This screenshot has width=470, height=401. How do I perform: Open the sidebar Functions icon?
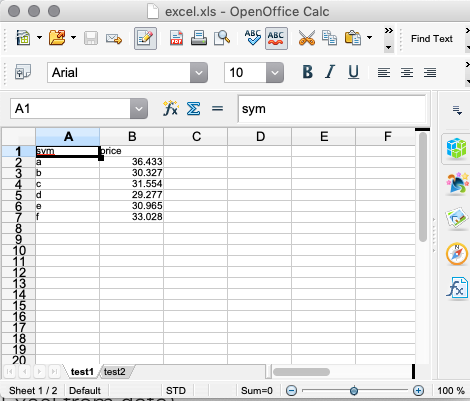457,288
